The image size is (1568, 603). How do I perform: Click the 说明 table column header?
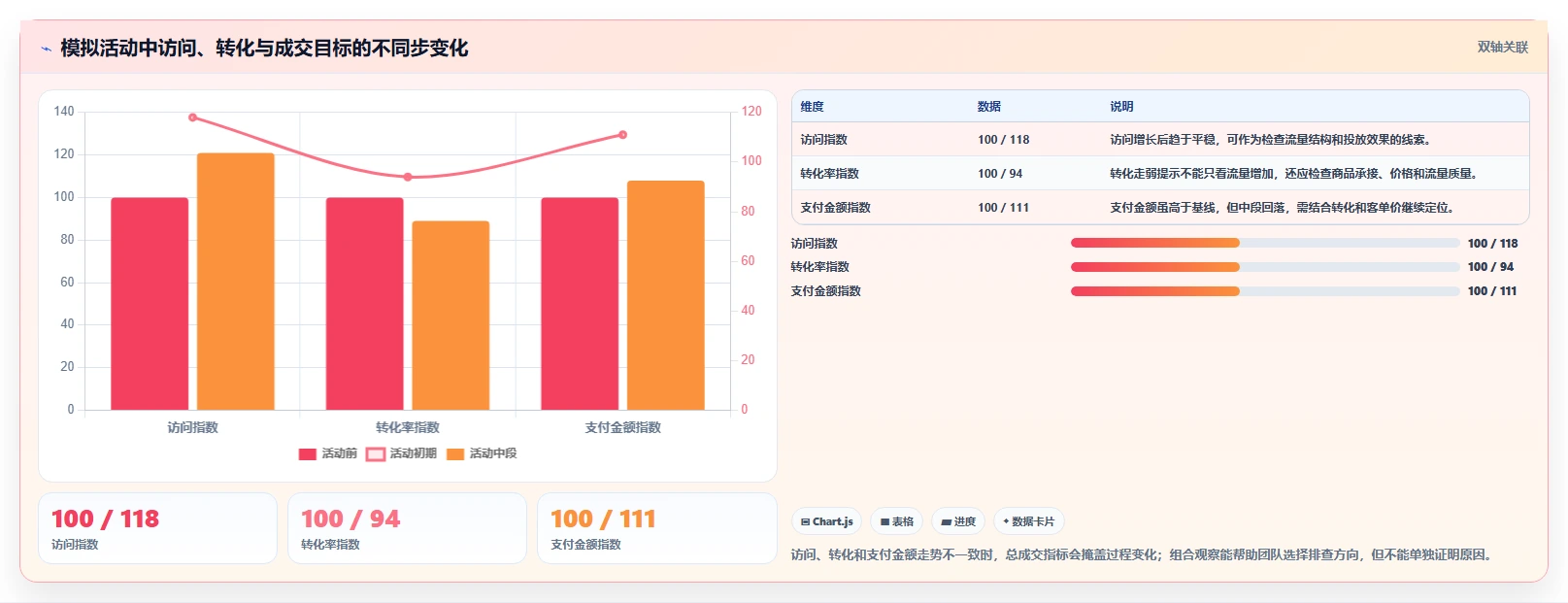pyautogui.click(x=1121, y=107)
